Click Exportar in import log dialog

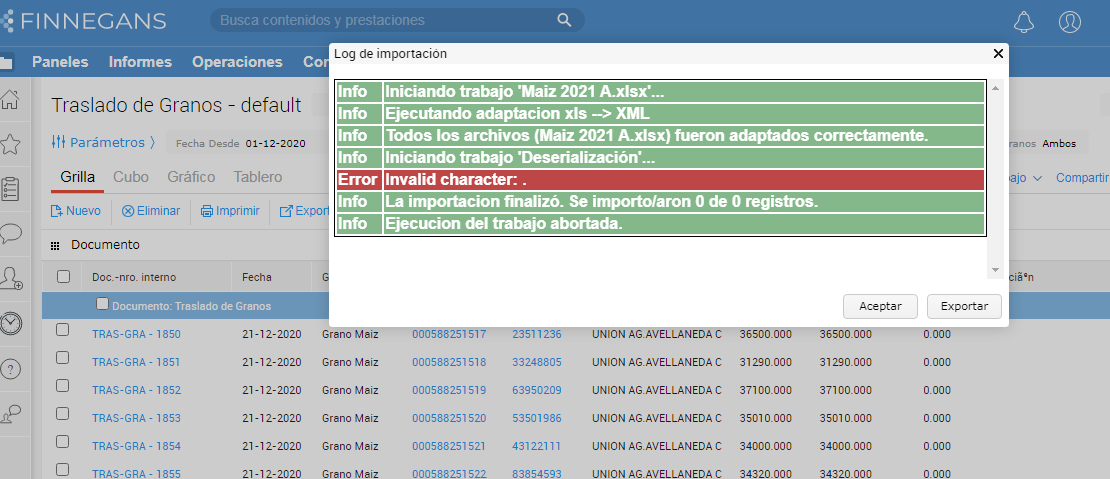[964, 306]
